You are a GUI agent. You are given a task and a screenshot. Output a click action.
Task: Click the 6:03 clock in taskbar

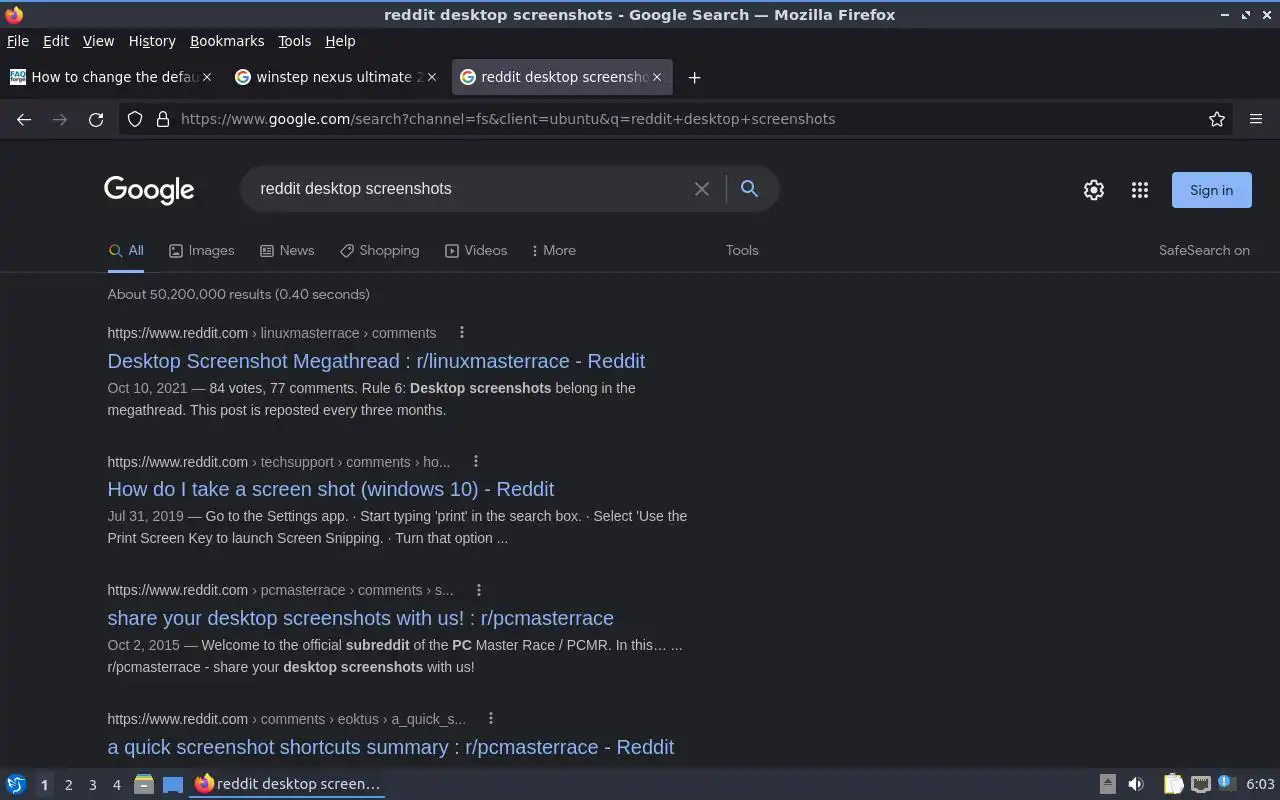point(1260,784)
